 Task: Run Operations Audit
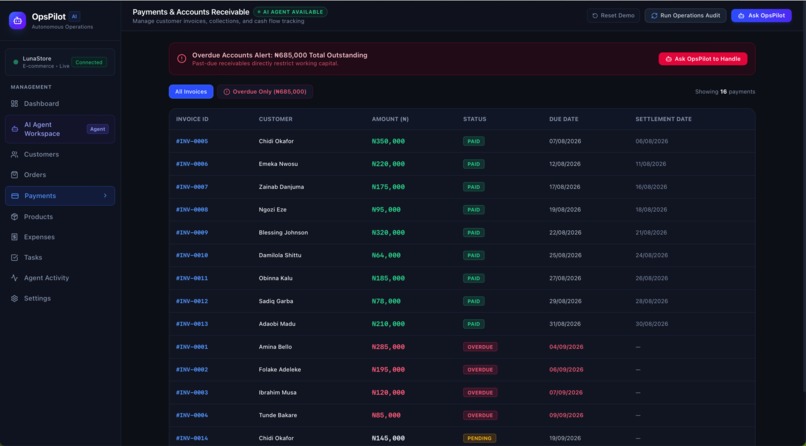pos(685,15)
